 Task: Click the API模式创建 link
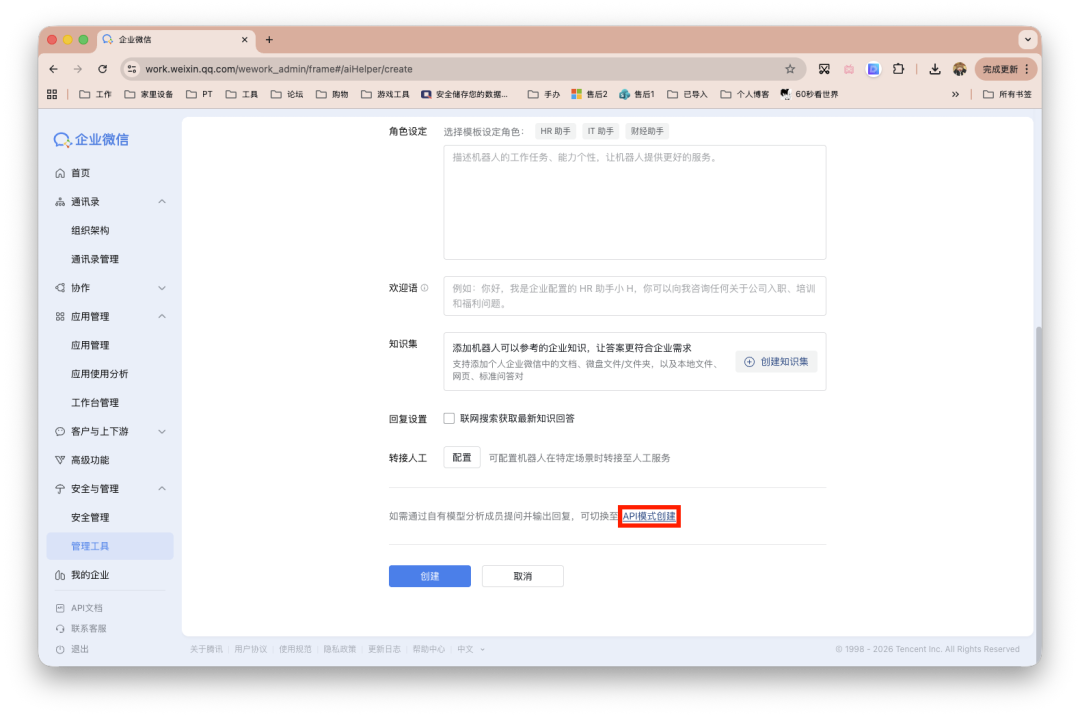point(649,516)
